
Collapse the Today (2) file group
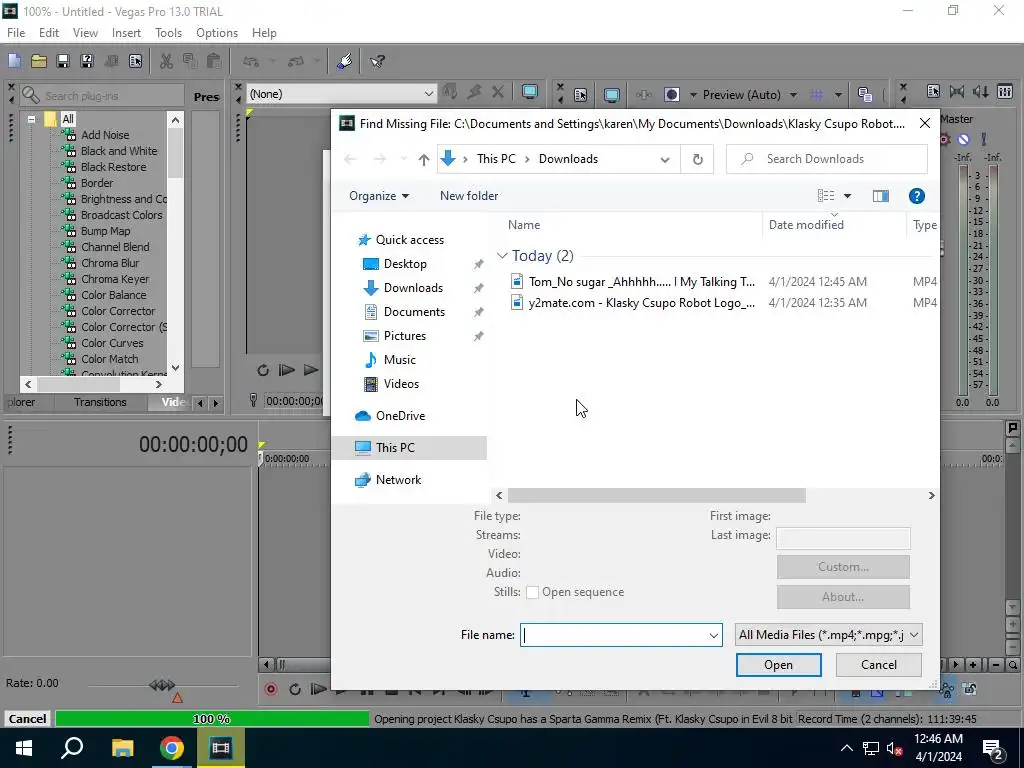[502, 256]
